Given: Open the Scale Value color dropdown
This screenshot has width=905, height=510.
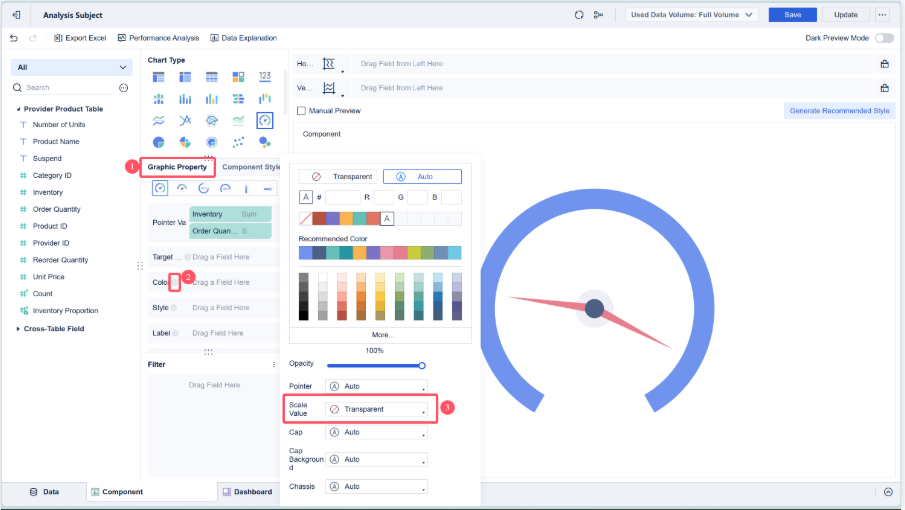Looking at the screenshot, I should pos(376,409).
